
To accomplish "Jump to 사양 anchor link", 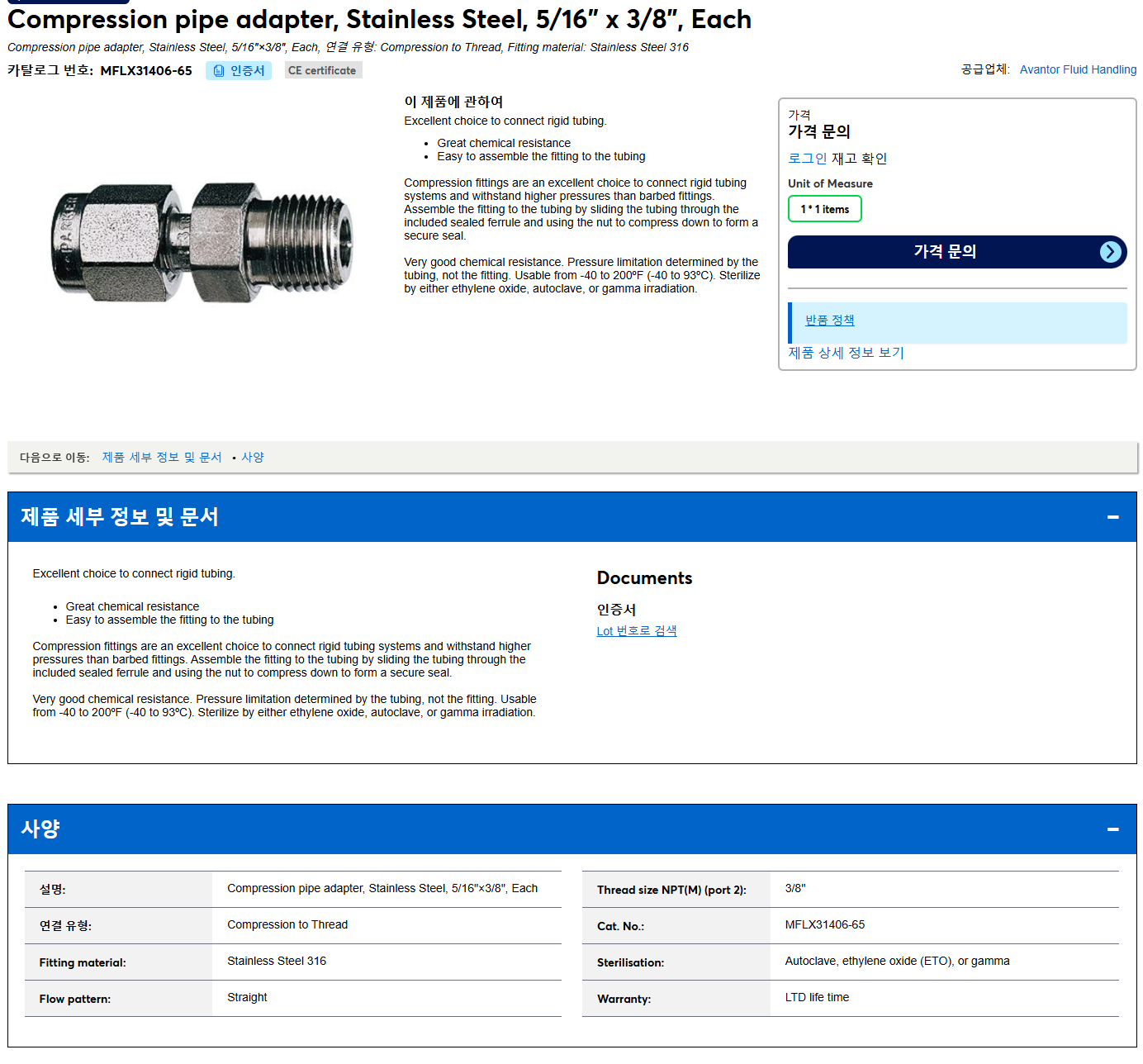I will tap(252, 457).
